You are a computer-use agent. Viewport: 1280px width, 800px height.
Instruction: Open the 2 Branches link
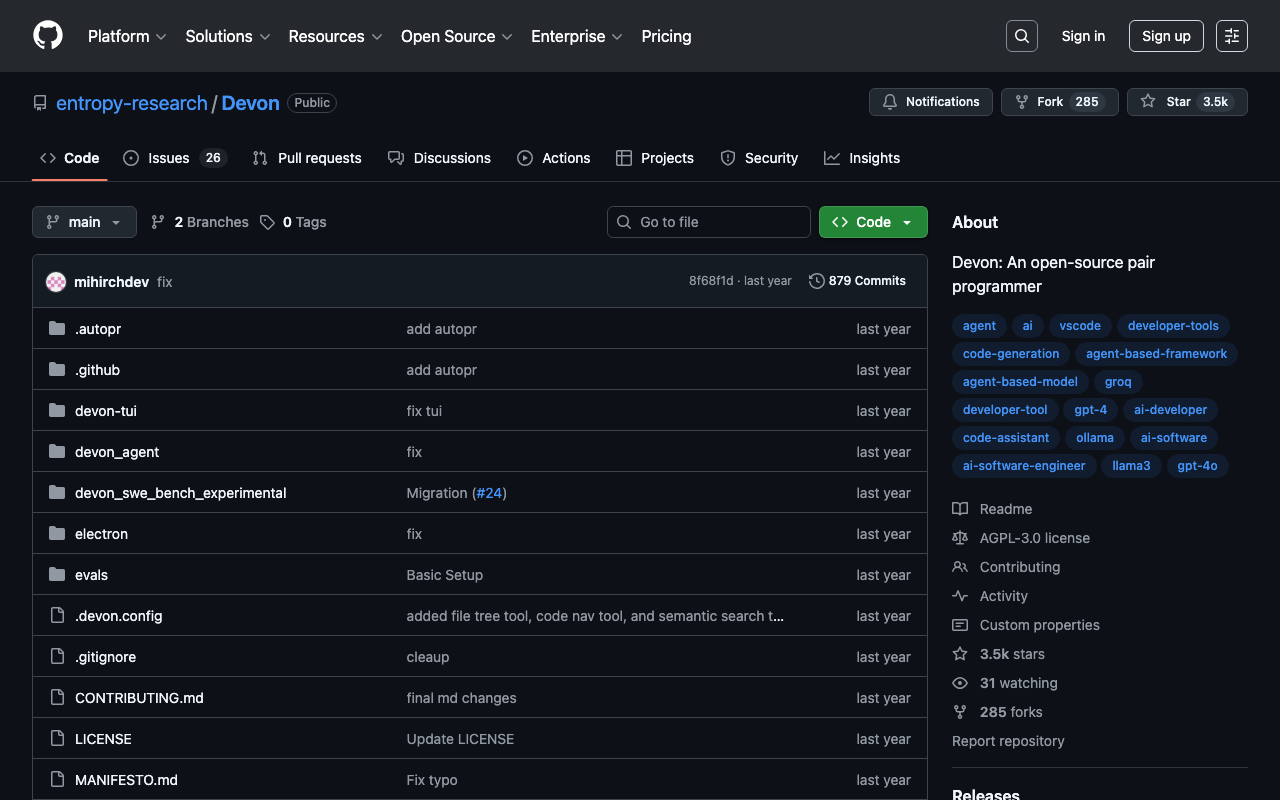point(200,222)
